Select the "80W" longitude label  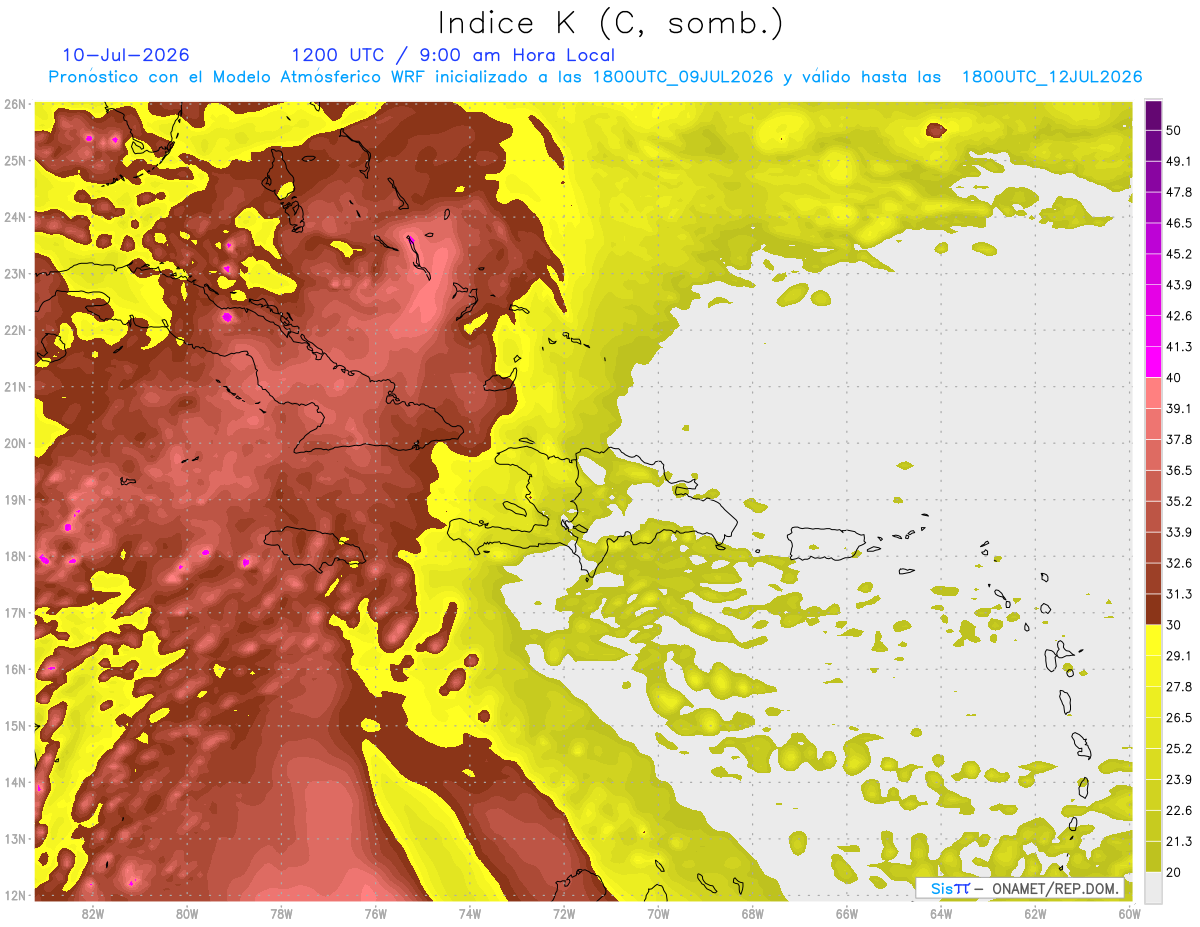pos(187,914)
